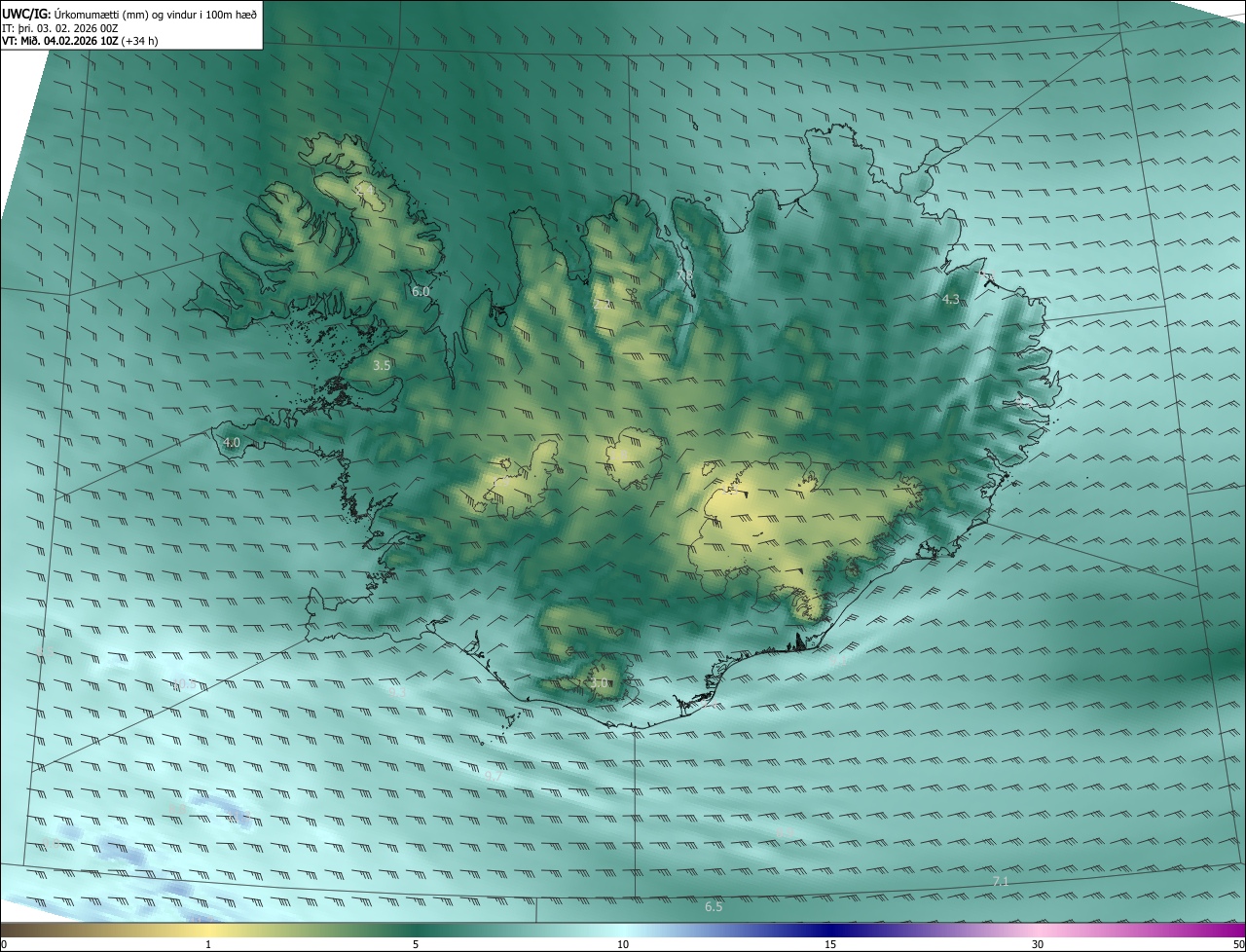Click the VT Mið. 04.02.2026 10Z (+34 h) line
This screenshot has width=1246, height=952.
coord(81,41)
